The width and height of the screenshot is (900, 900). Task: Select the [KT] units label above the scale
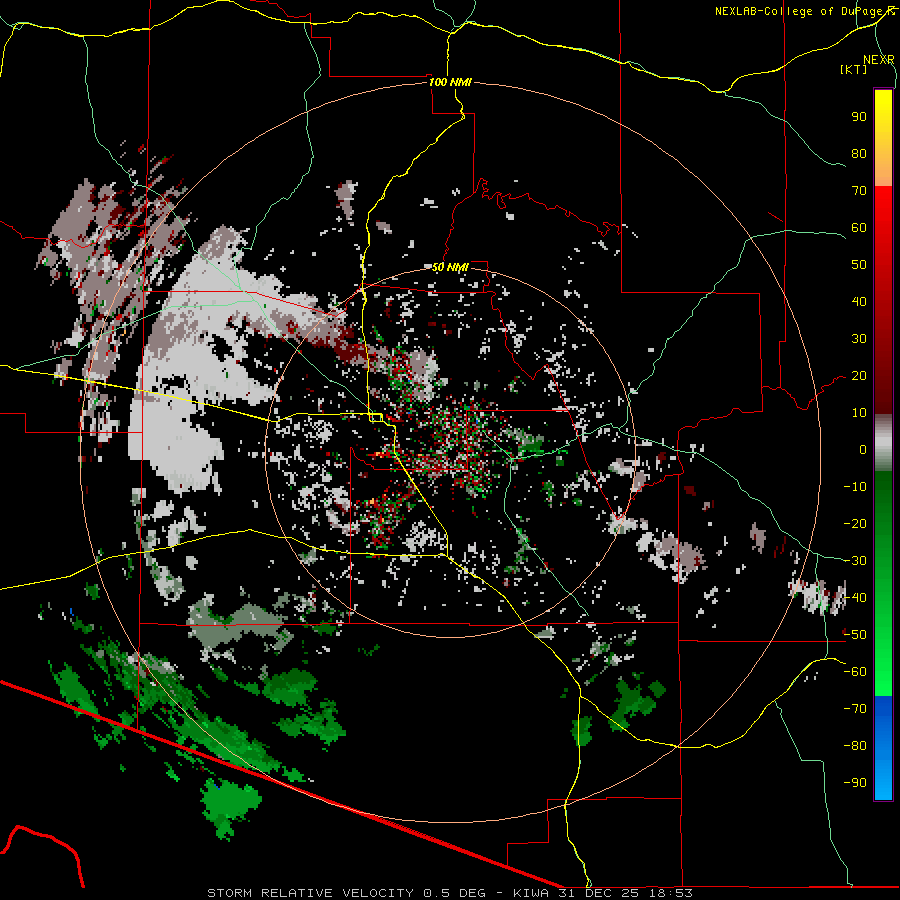pos(853,69)
